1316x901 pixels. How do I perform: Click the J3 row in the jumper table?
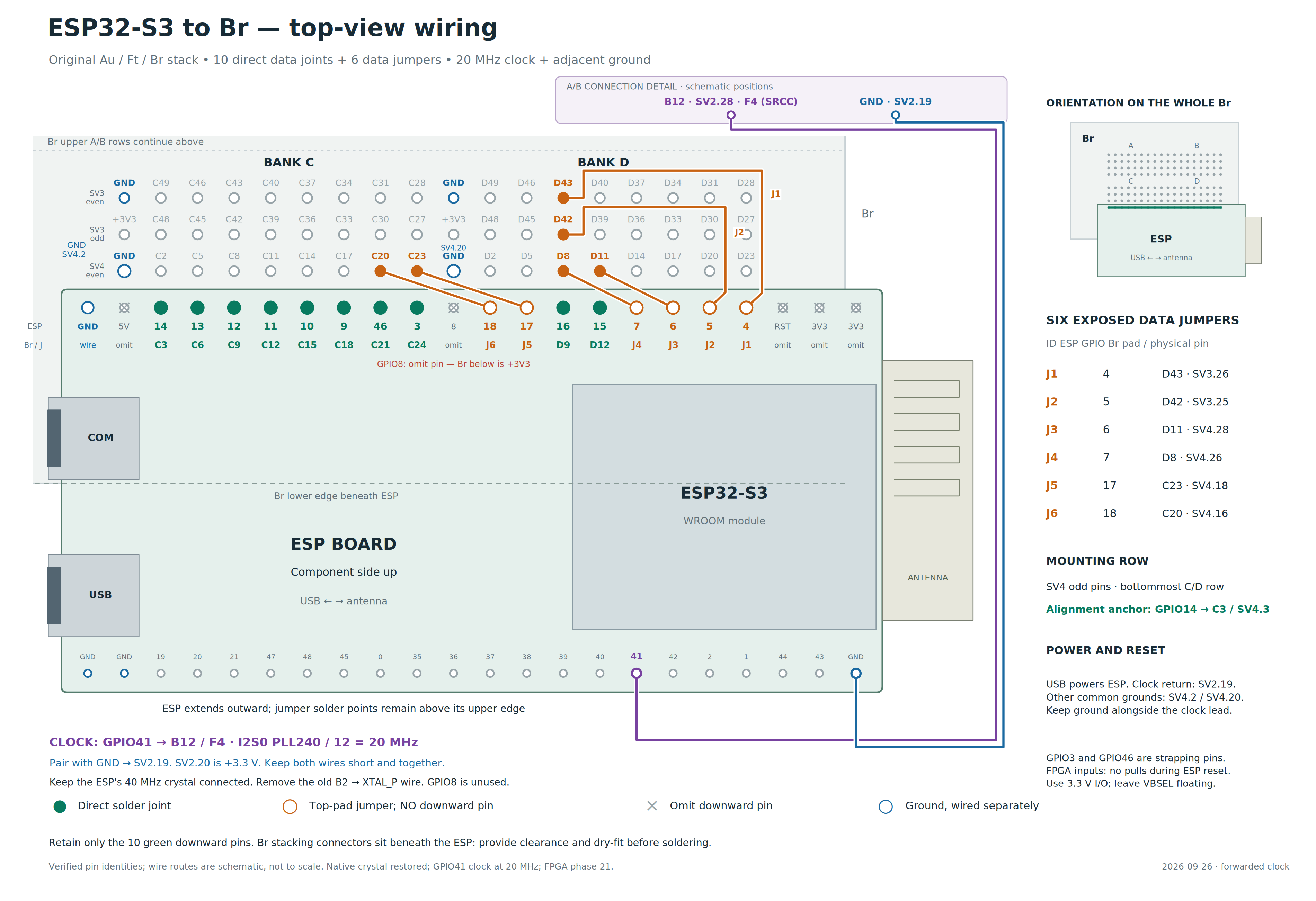[1137, 430]
